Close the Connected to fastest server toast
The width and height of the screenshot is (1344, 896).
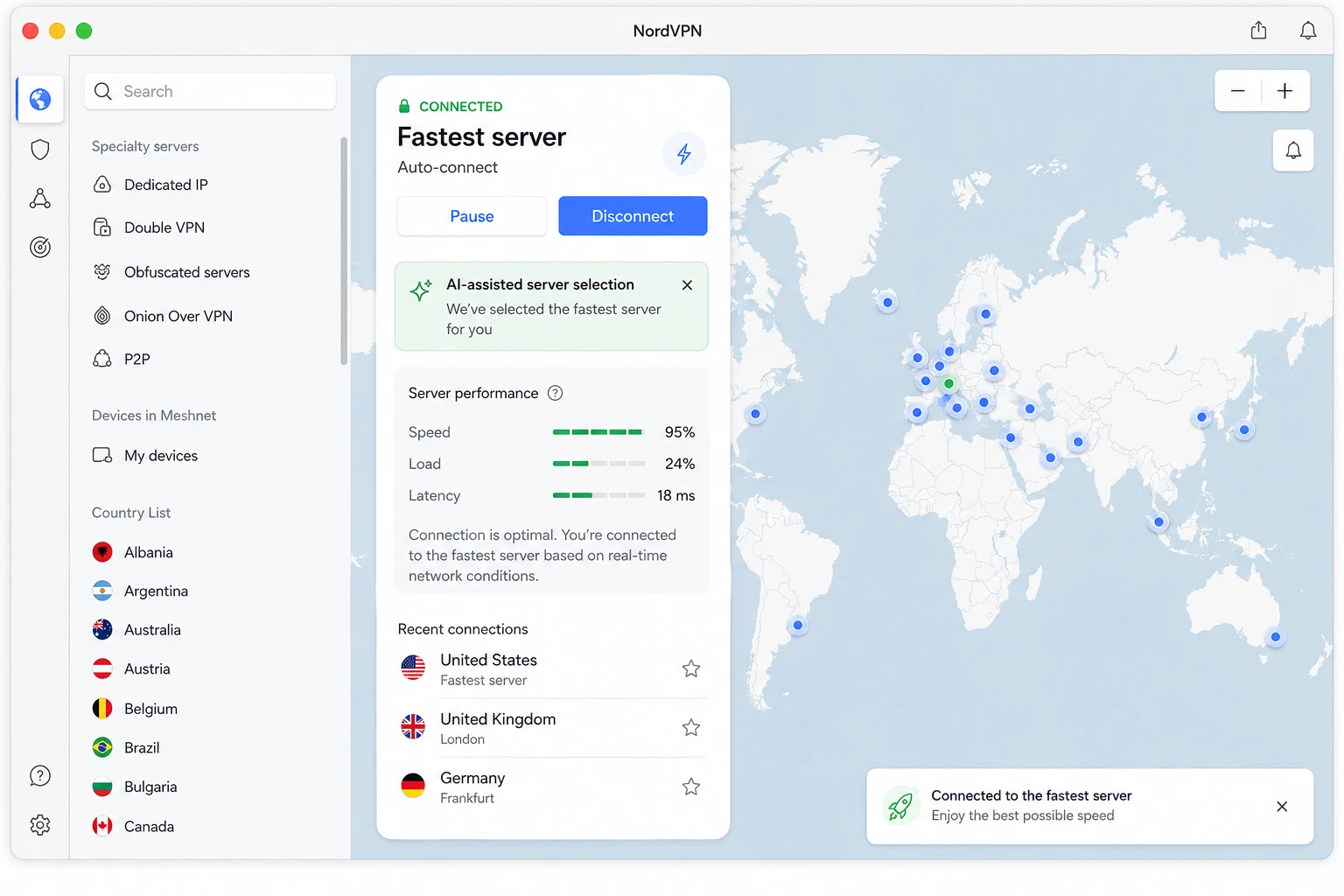(x=1282, y=807)
